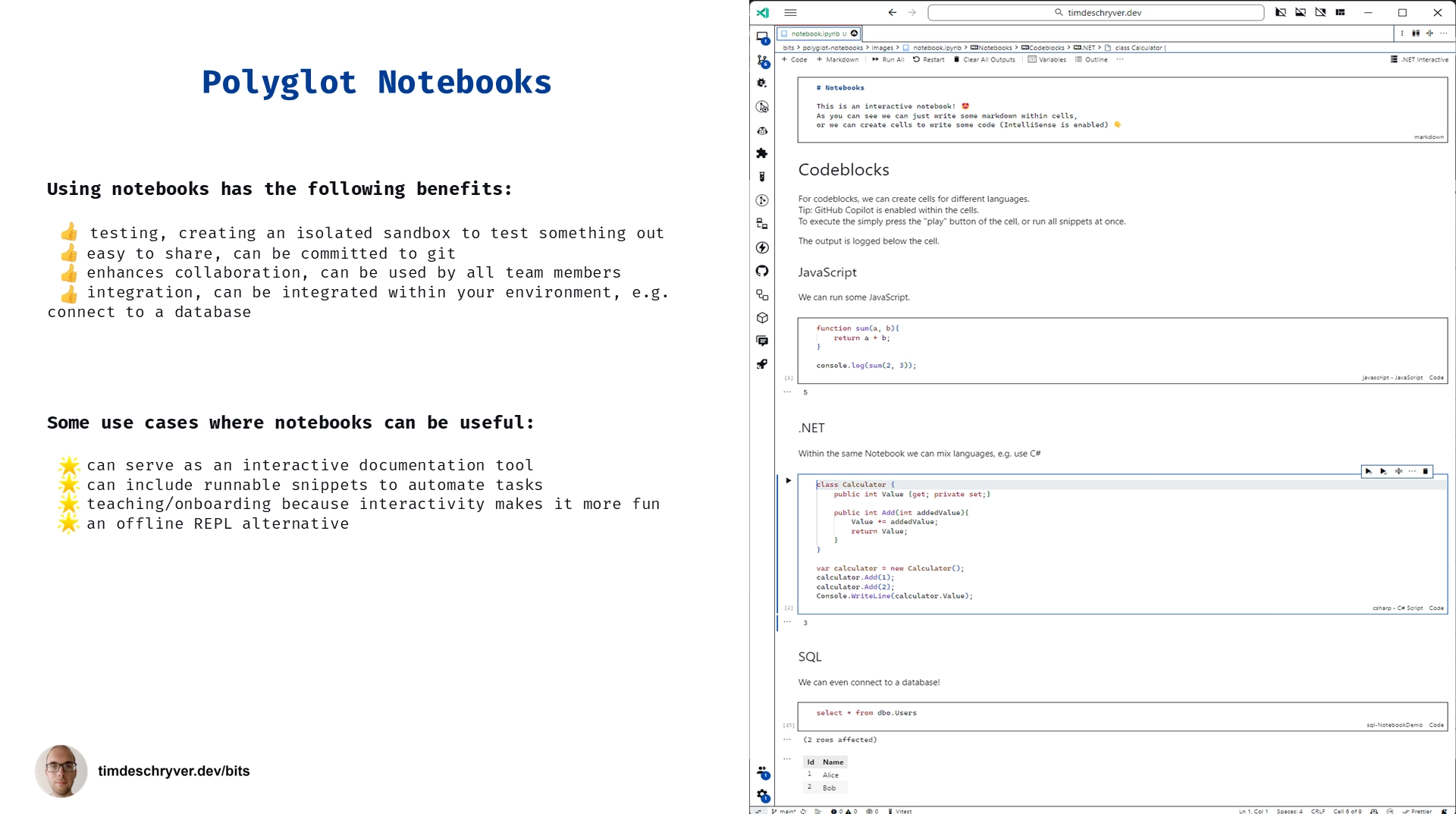Click the markdown label of Notebooks cell
This screenshot has width=1456, height=814.
[x=1429, y=137]
